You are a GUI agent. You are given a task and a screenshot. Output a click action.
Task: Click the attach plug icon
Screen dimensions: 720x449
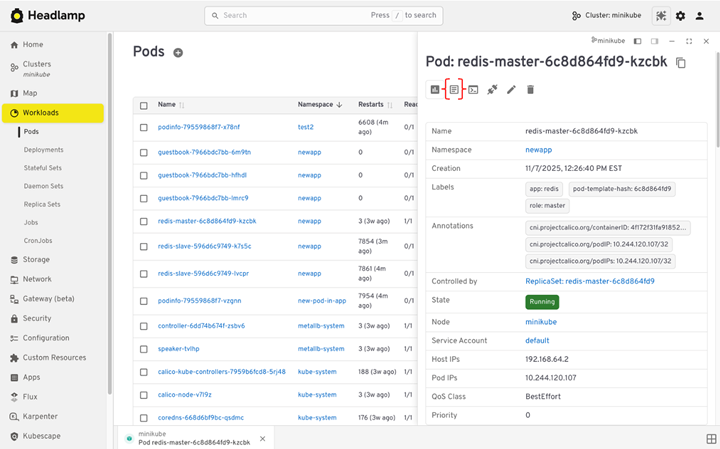(x=492, y=90)
